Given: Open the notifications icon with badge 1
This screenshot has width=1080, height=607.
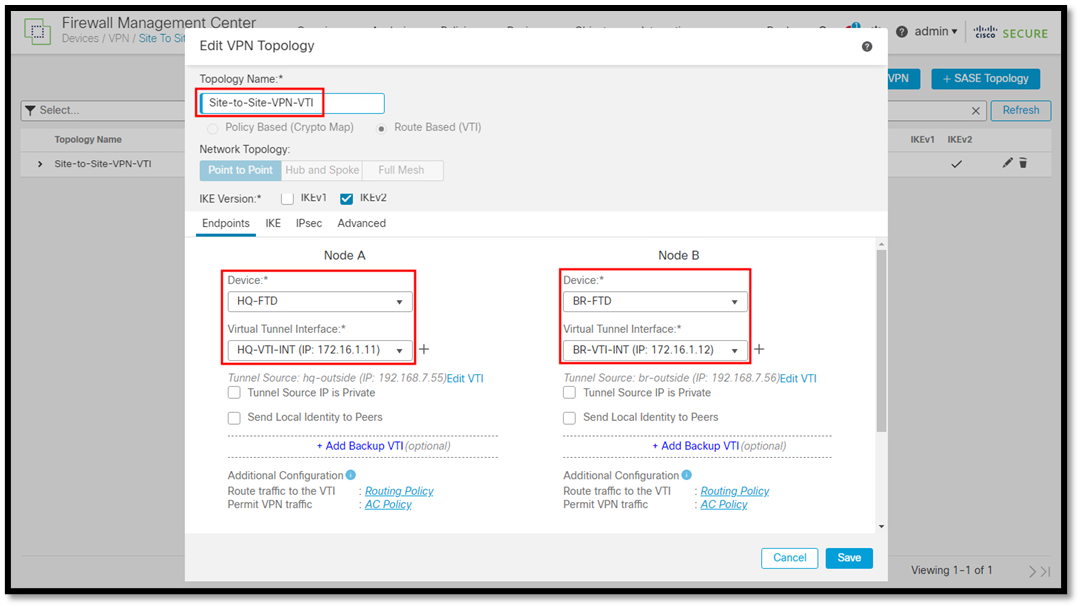Looking at the screenshot, I should 851,29.
